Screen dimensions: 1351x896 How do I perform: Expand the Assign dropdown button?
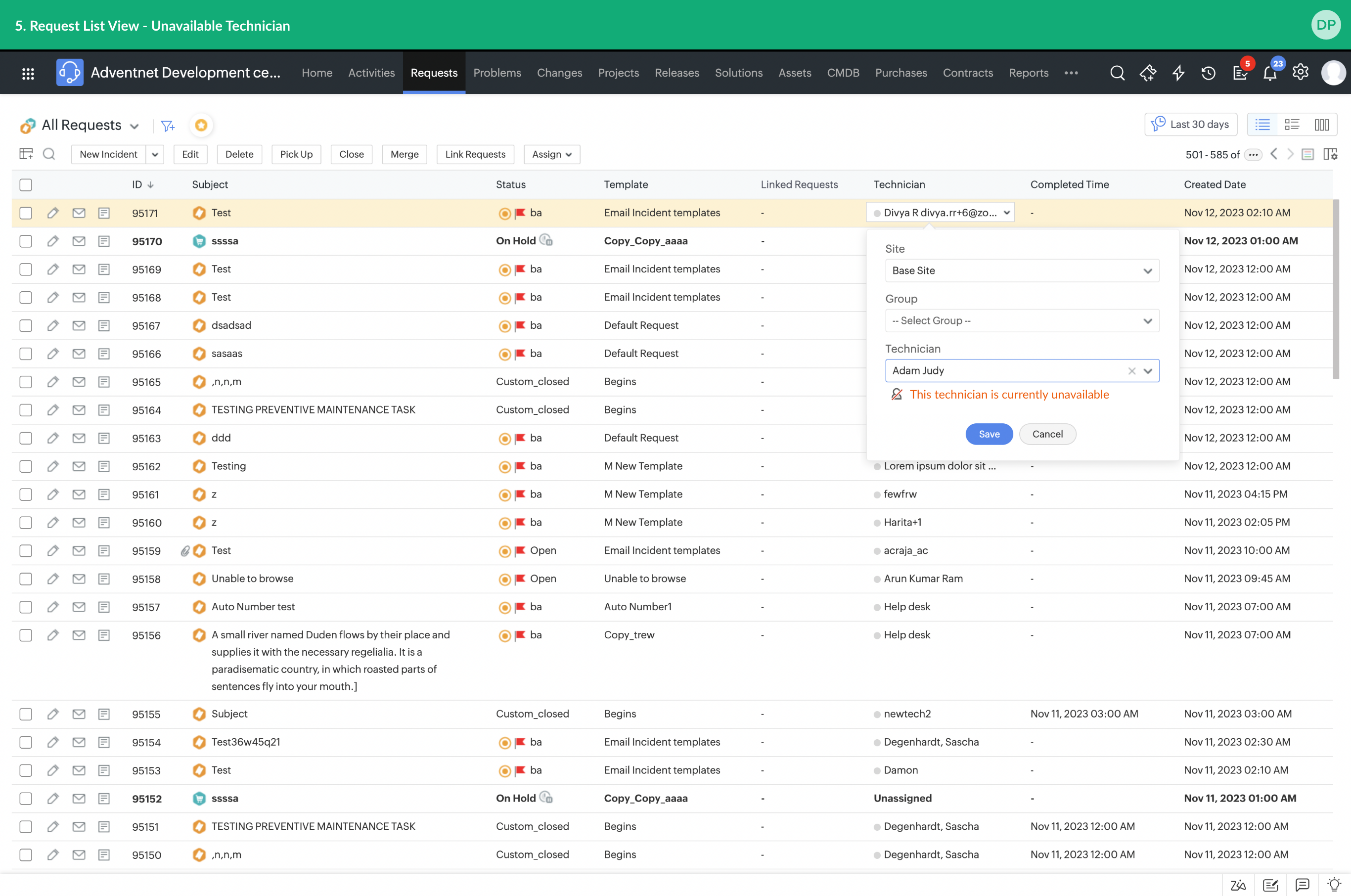point(551,154)
